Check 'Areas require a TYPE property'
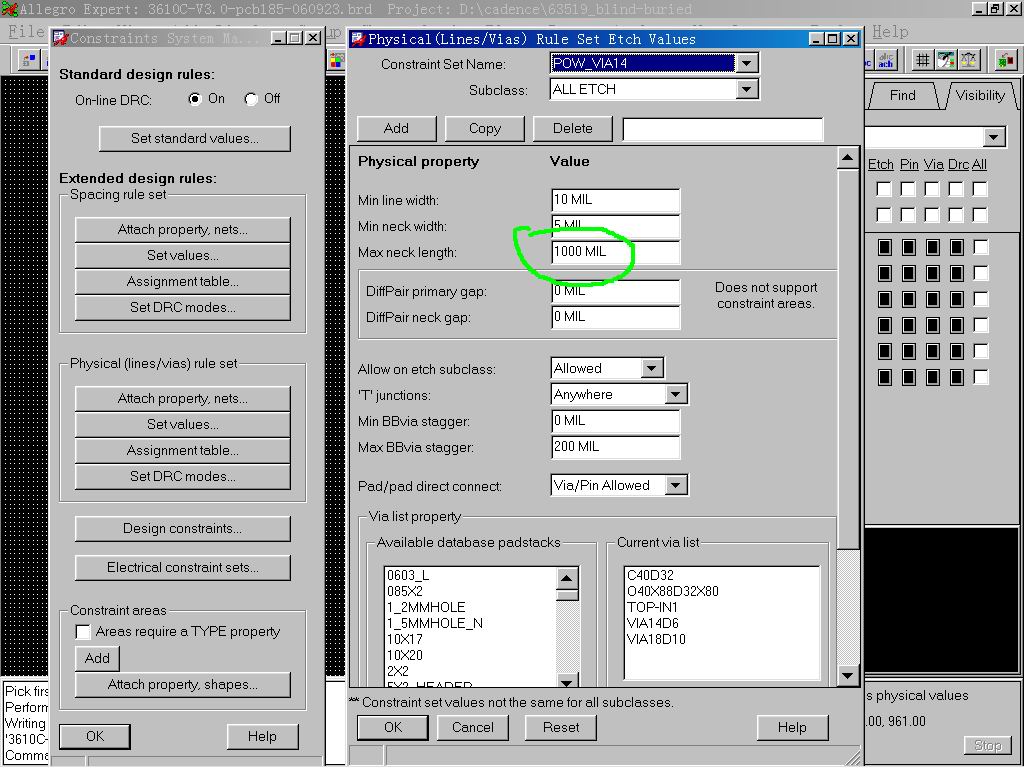Viewport: 1024px width, 768px height. (x=83, y=632)
